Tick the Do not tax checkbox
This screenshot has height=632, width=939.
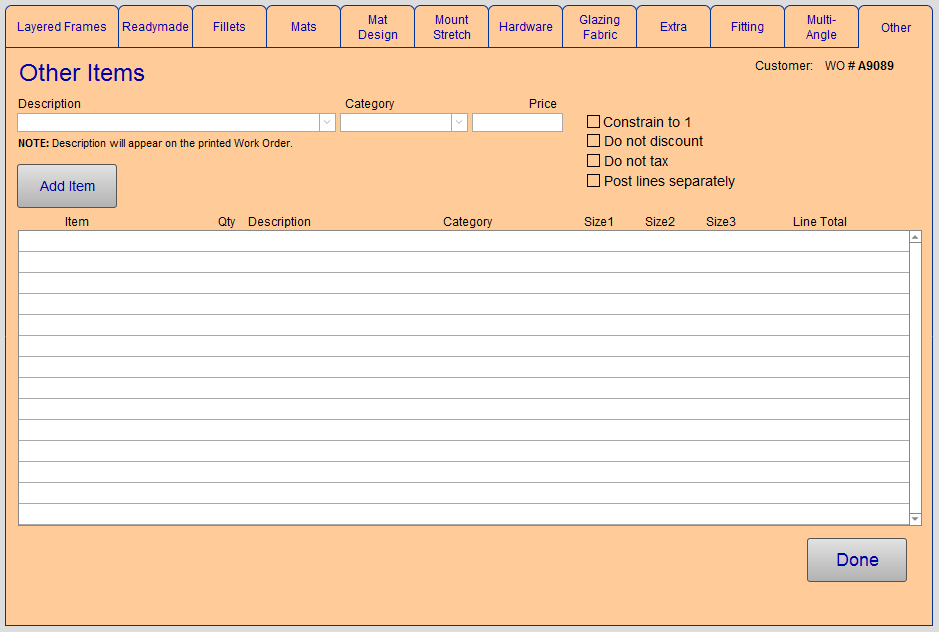pyautogui.click(x=593, y=161)
